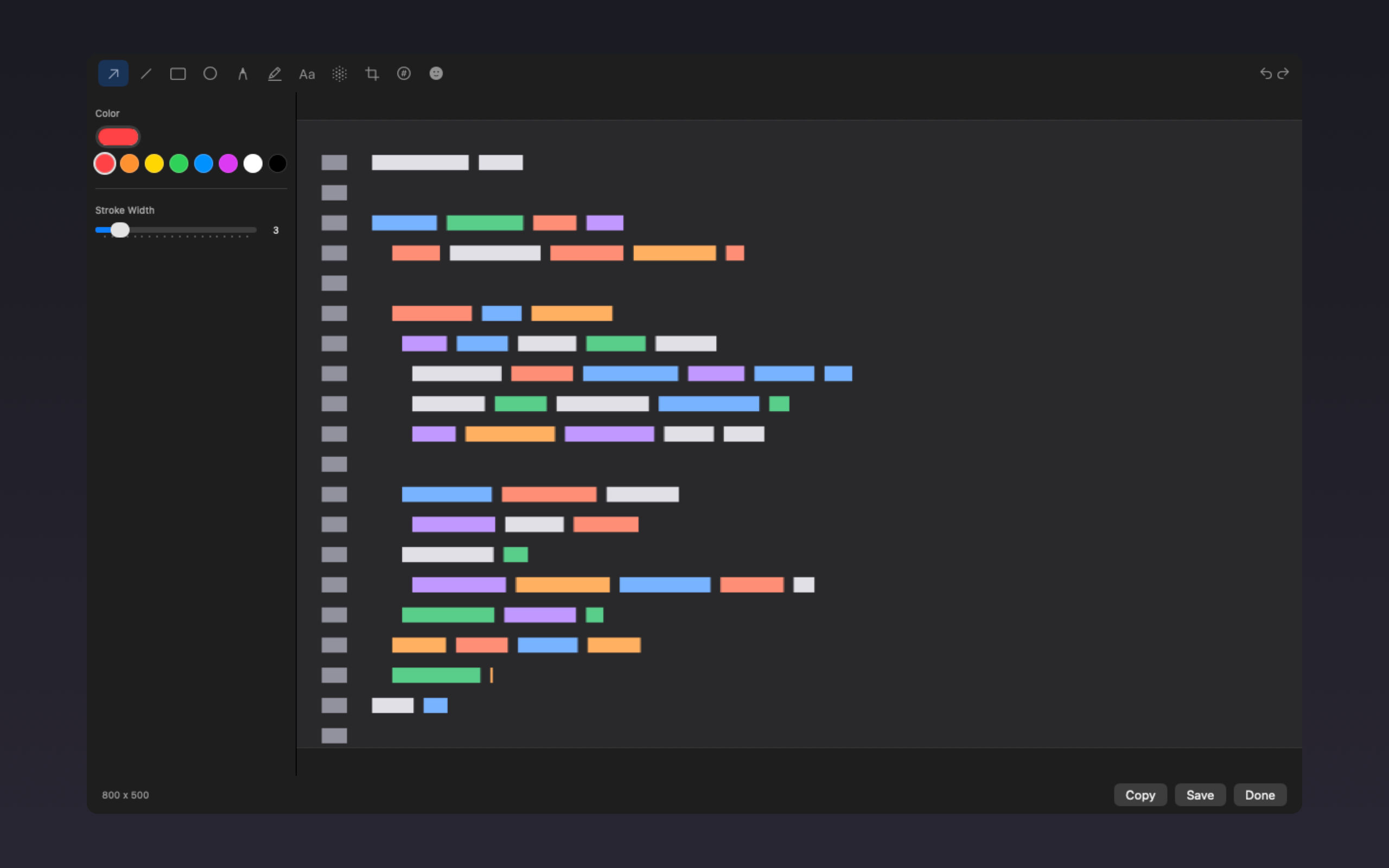Select the Pin marker tool

point(242,73)
